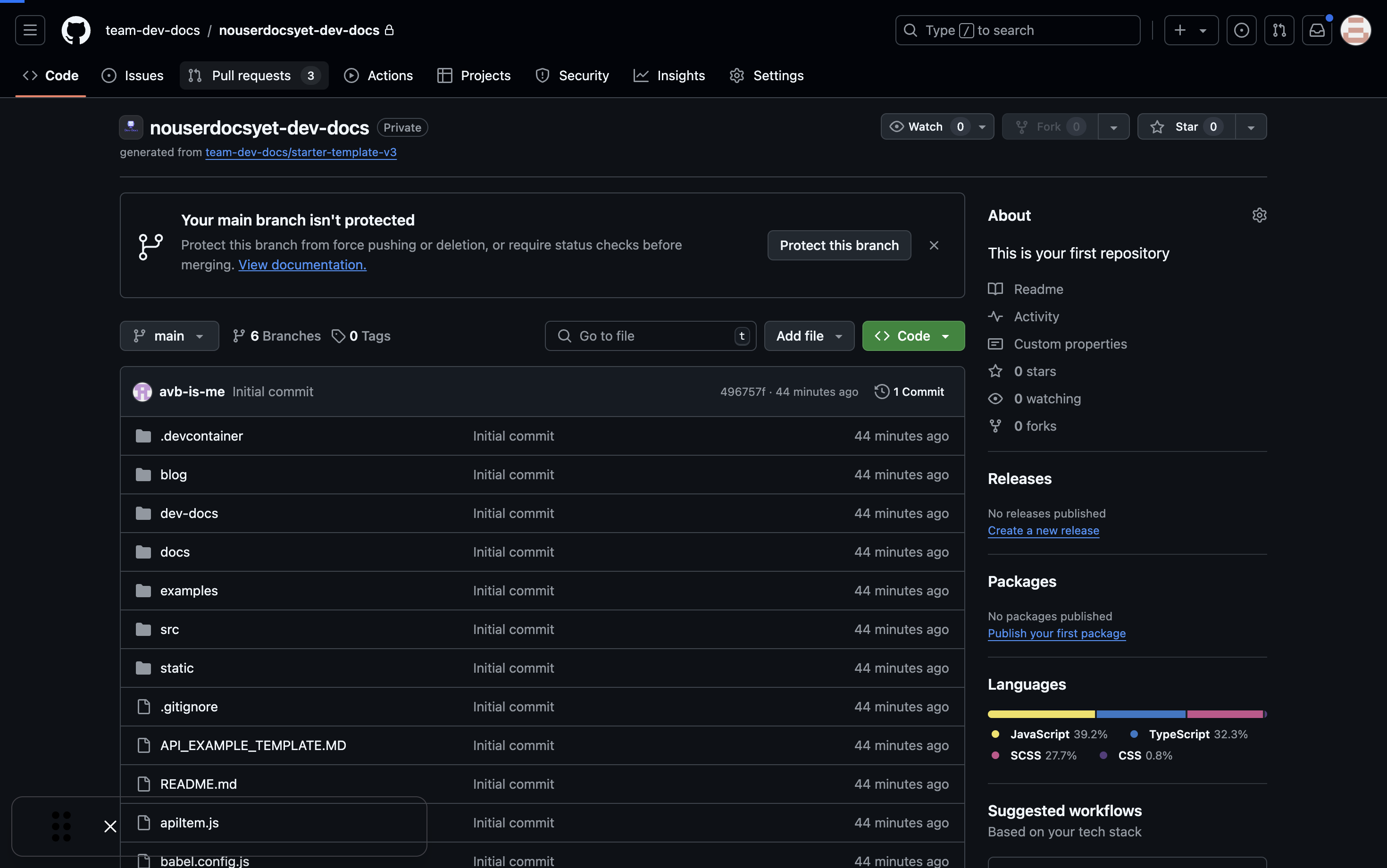Toggle the Star button for this repo
This screenshot has width=1387, height=868.
point(1184,126)
